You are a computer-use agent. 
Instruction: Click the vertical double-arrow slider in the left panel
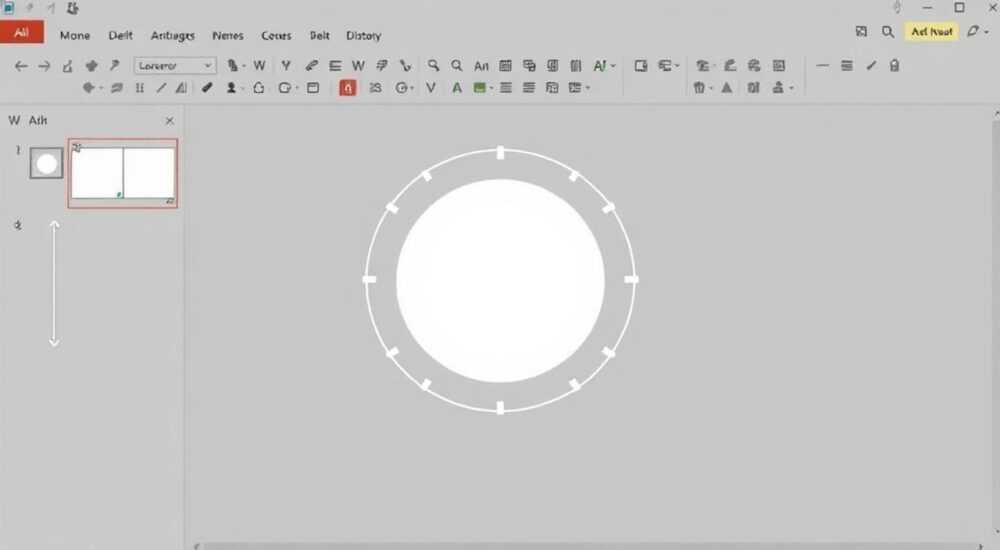click(54, 283)
